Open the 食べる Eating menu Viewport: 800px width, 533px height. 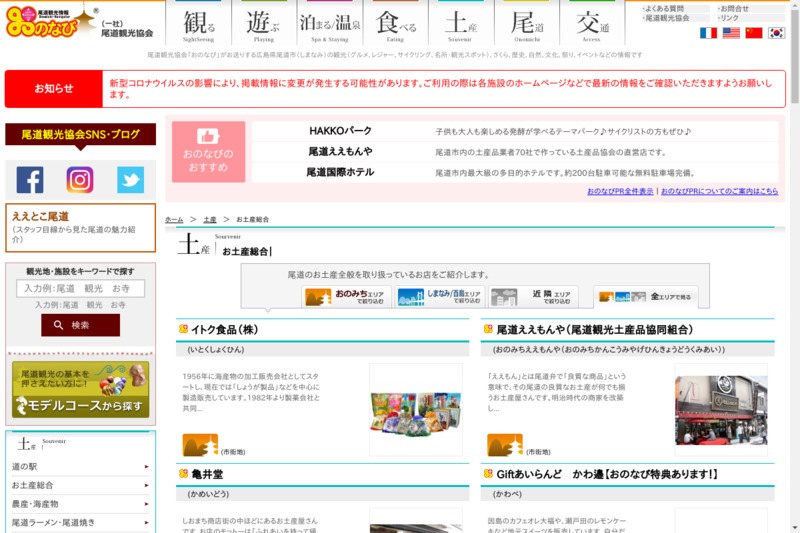pyautogui.click(x=396, y=24)
